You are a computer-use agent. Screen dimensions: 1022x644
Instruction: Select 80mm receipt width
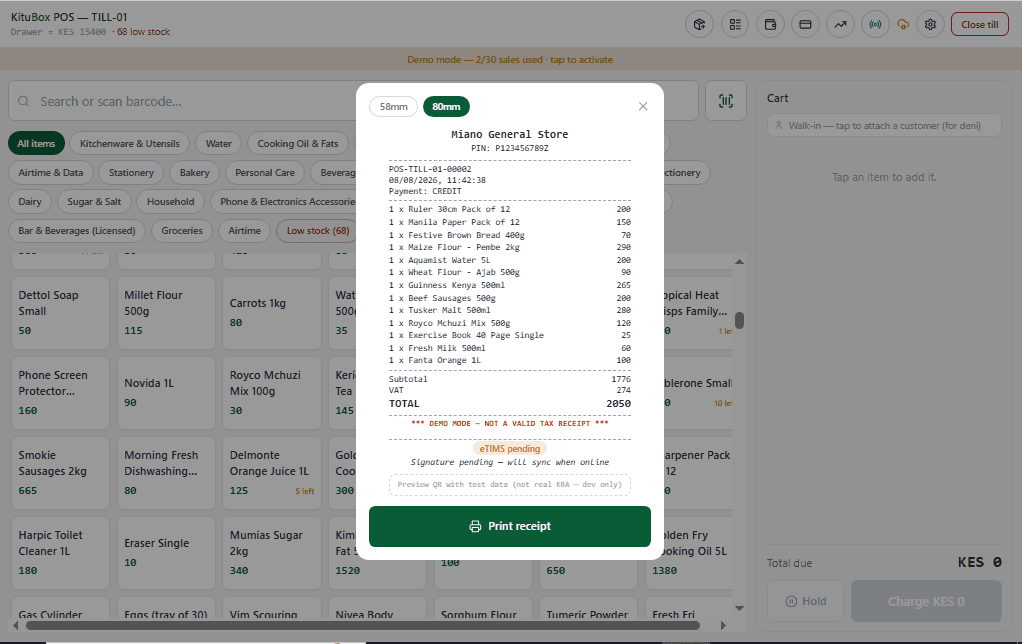click(446, 106)
